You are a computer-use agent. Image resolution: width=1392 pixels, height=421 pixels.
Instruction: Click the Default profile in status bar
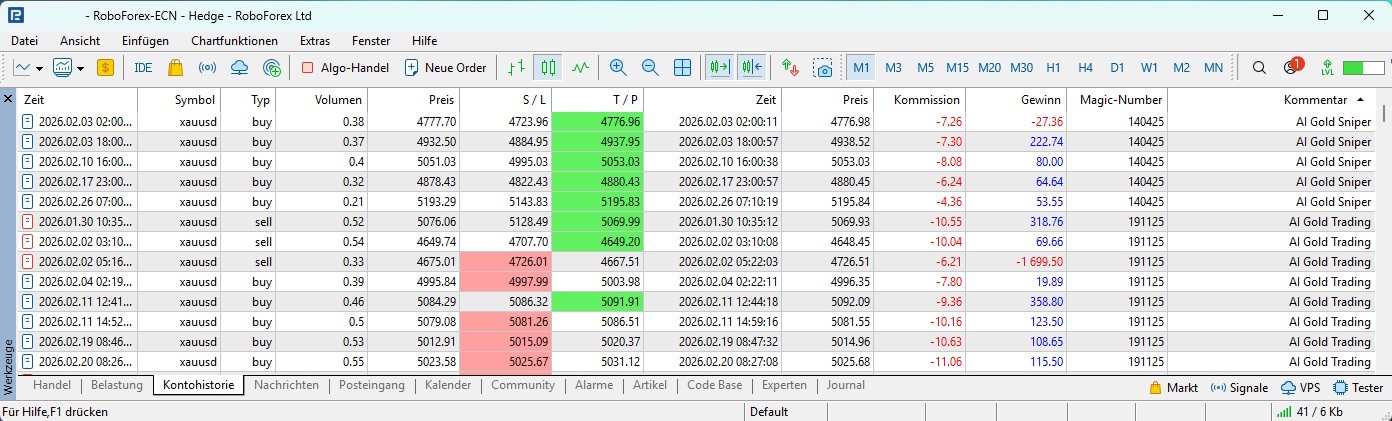(x=769, y=412)
